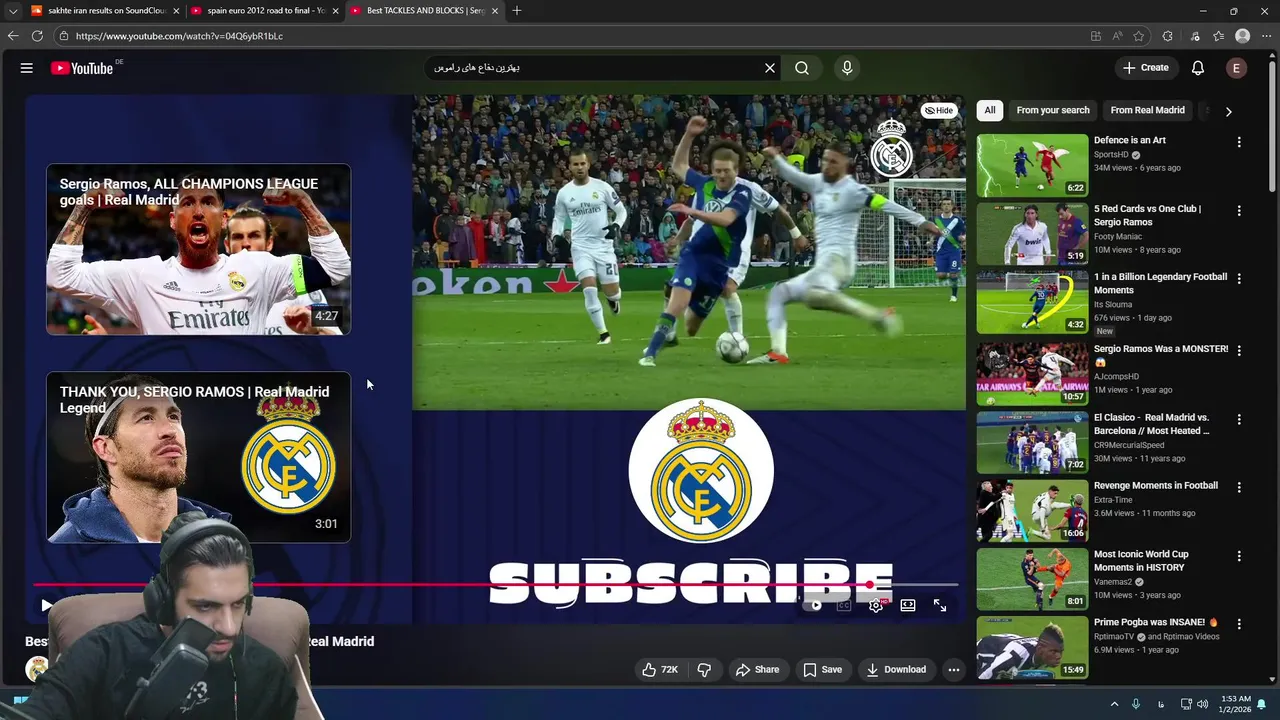Select the Best TACKLES AND BLOCKS tab

[425, 11]
